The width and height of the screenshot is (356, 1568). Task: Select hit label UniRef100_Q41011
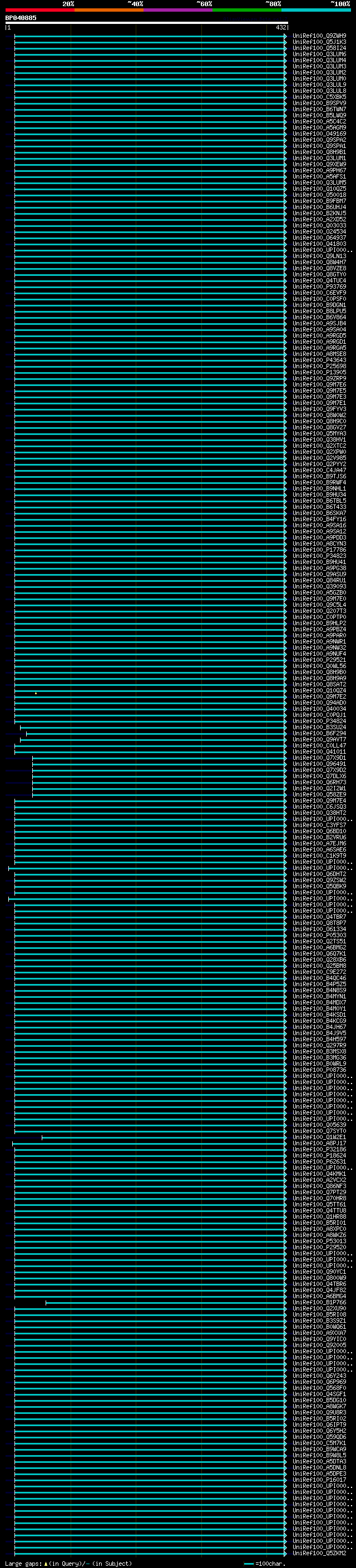coord(319,752)
